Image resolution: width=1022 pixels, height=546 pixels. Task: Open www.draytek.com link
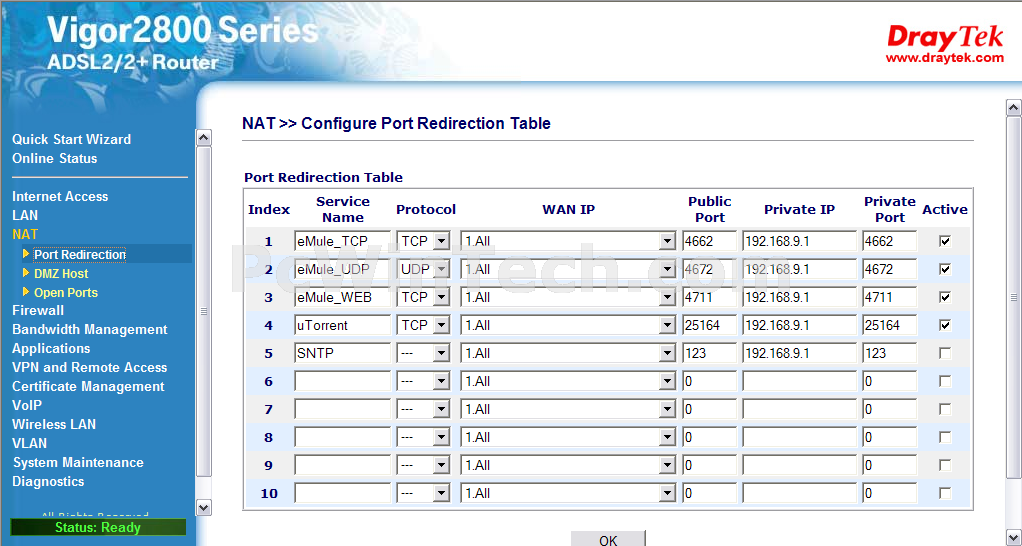944,58
